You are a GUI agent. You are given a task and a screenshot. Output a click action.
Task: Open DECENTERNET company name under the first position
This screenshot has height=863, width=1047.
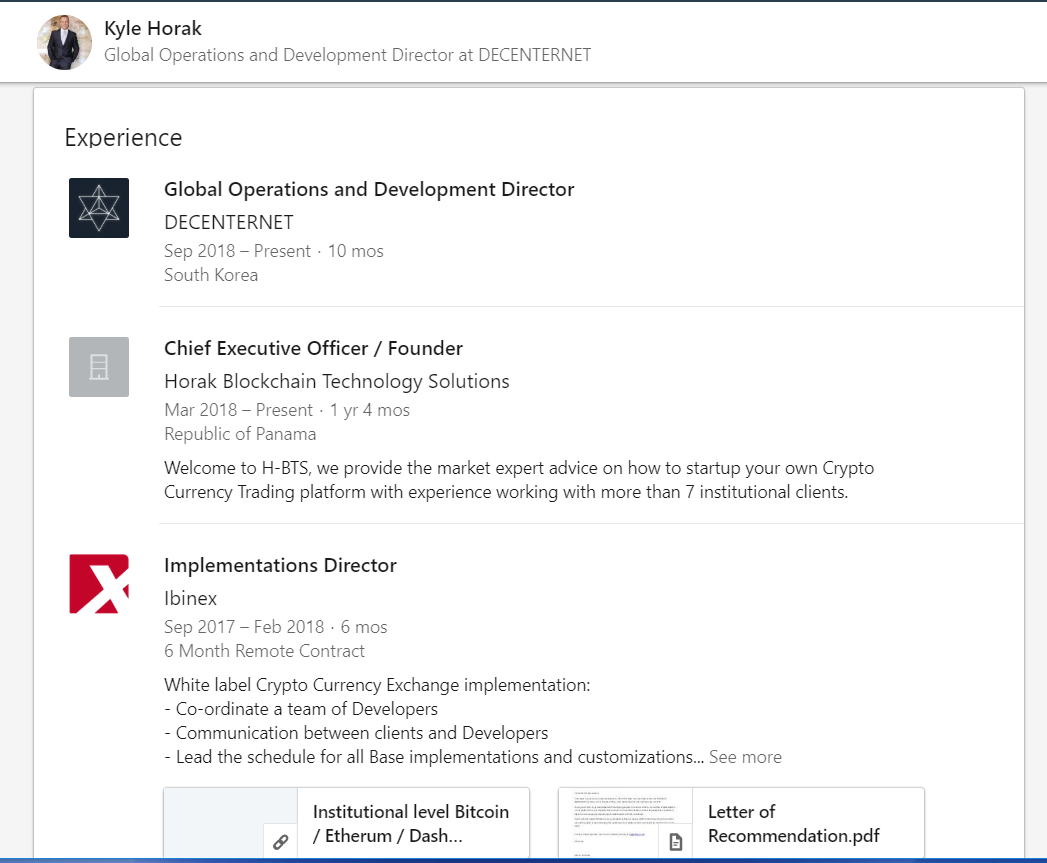coord(229,222)
